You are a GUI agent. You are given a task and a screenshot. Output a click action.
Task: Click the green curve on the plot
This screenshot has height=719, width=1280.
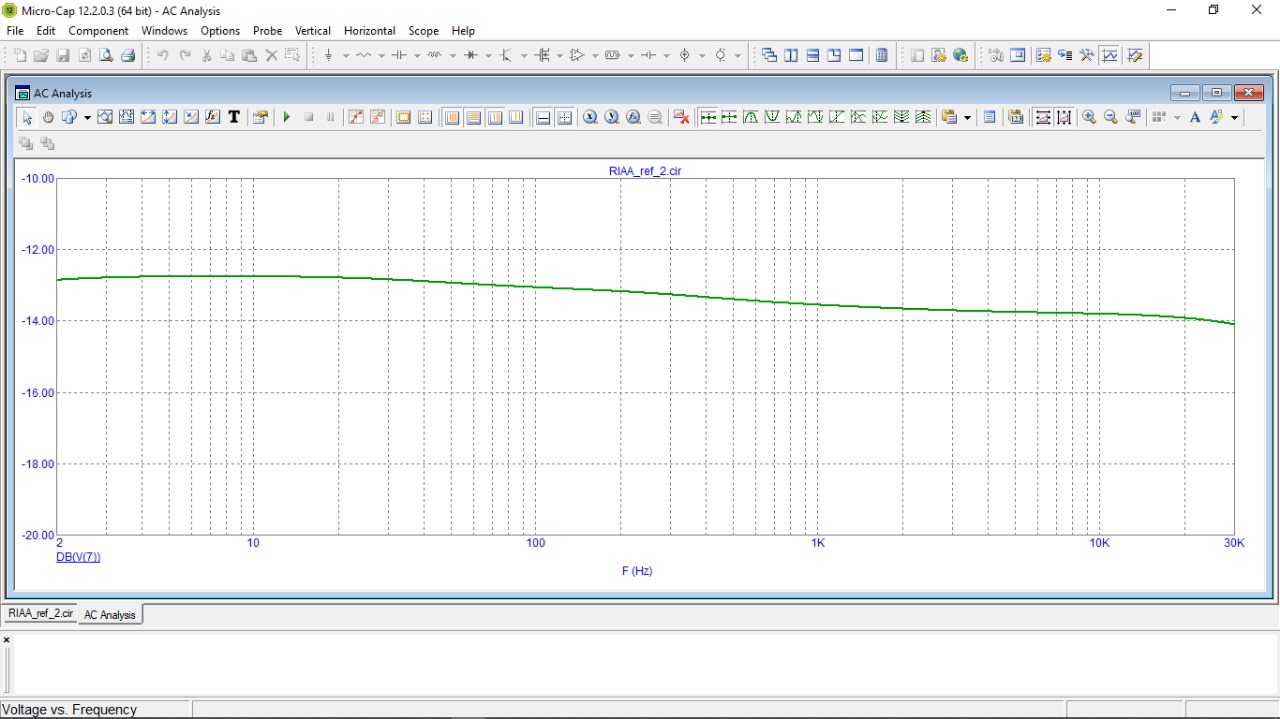[x=640, y=291]
